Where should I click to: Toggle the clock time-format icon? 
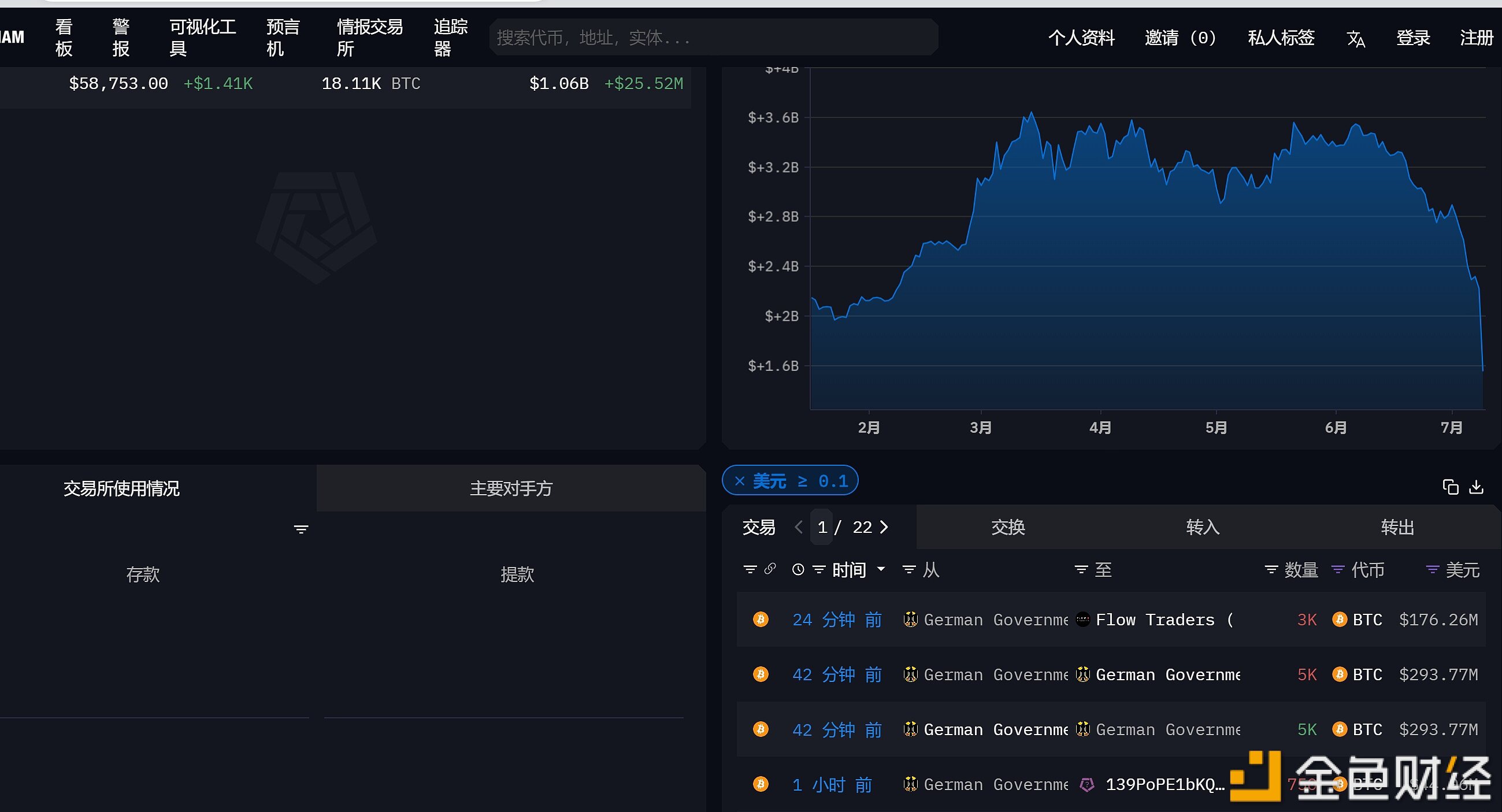(798, 569)
